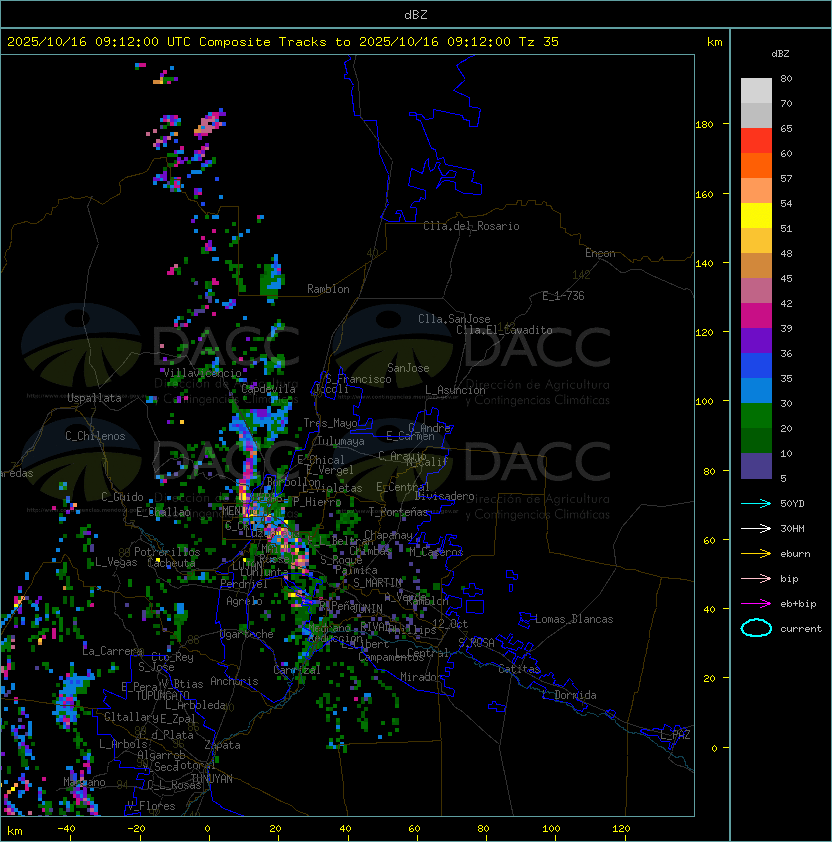Screen dimensions: 832x842
Task: Pick the slate 10-5 dBZ legend band
Action: pos(756,466)
